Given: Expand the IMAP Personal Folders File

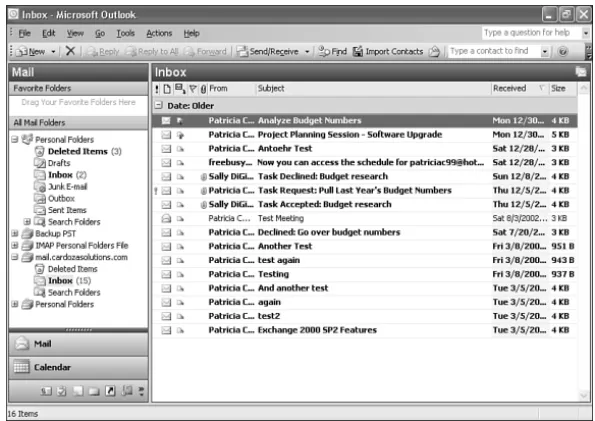Looking at the screenshot, I should coord(14,245).
